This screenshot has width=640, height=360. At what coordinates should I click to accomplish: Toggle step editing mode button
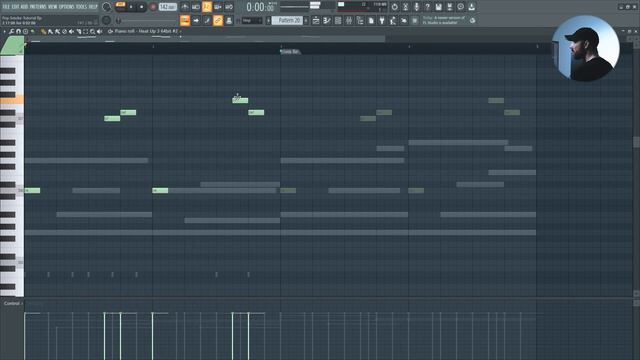click(207, 20)
